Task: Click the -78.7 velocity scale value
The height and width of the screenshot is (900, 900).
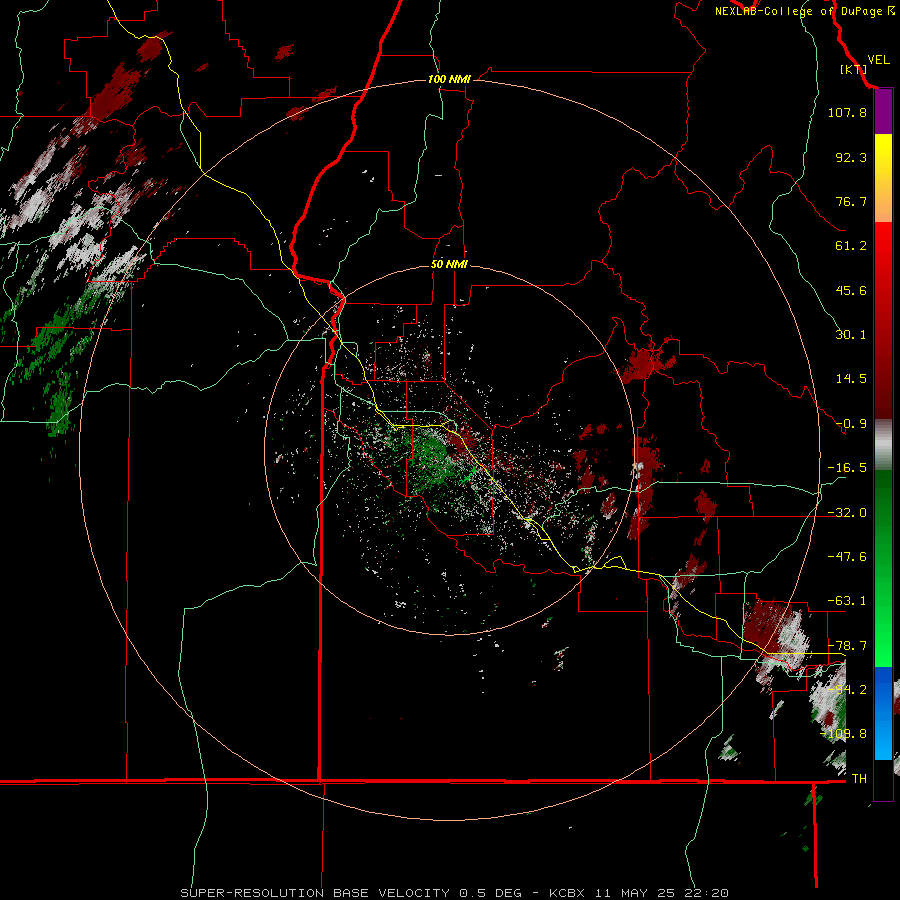Action: pyautogui.click(x=847, y=646)
